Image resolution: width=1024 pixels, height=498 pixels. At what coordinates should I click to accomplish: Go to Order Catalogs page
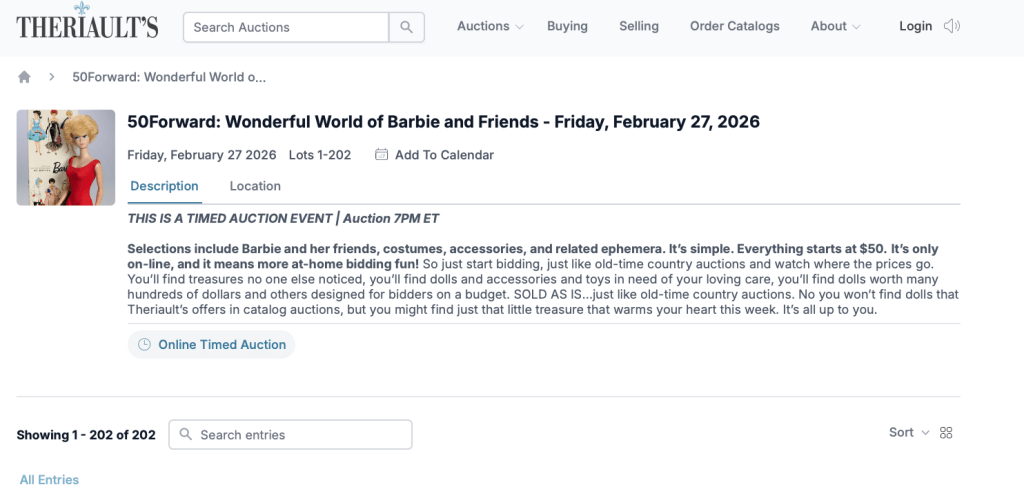pos(734,27)
